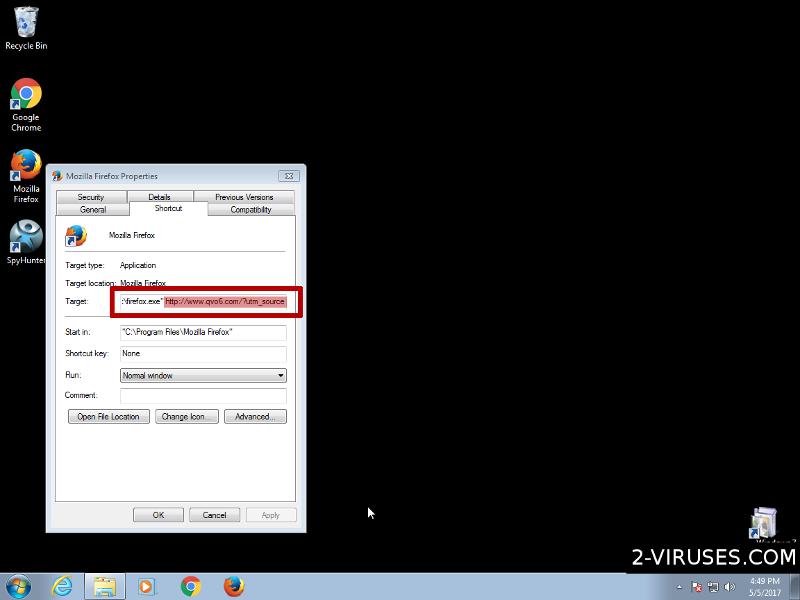Switch to the Security tab
Viewport: 800px width, 600px height.
click(91, 197)
